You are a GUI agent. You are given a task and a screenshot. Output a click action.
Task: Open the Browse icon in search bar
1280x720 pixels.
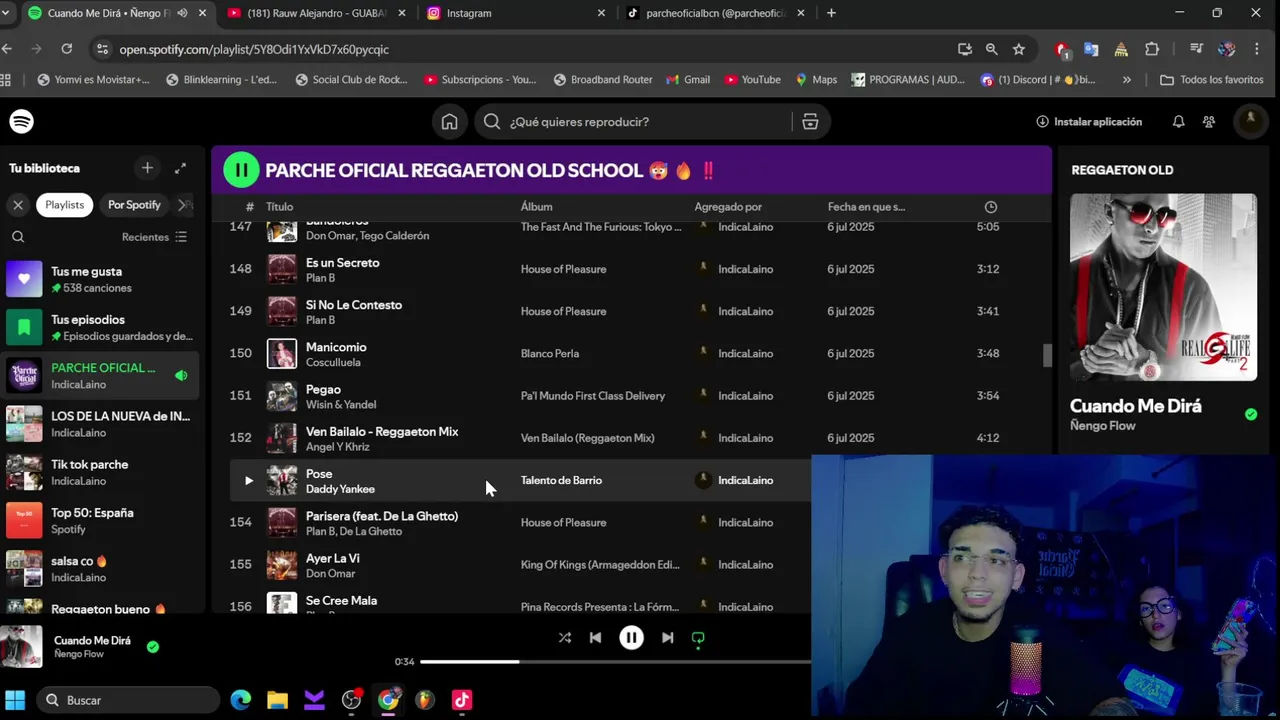[x=810, y=121]
